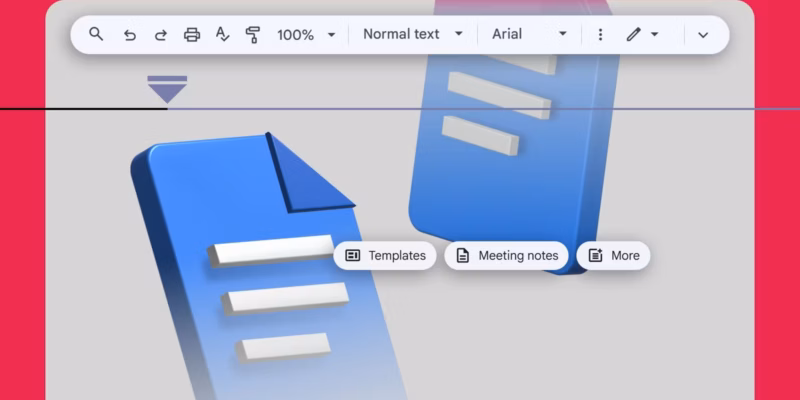800x400 pixels.
Task: Expand the editing mode arrow beside pencil
Action: click(655, 35)
